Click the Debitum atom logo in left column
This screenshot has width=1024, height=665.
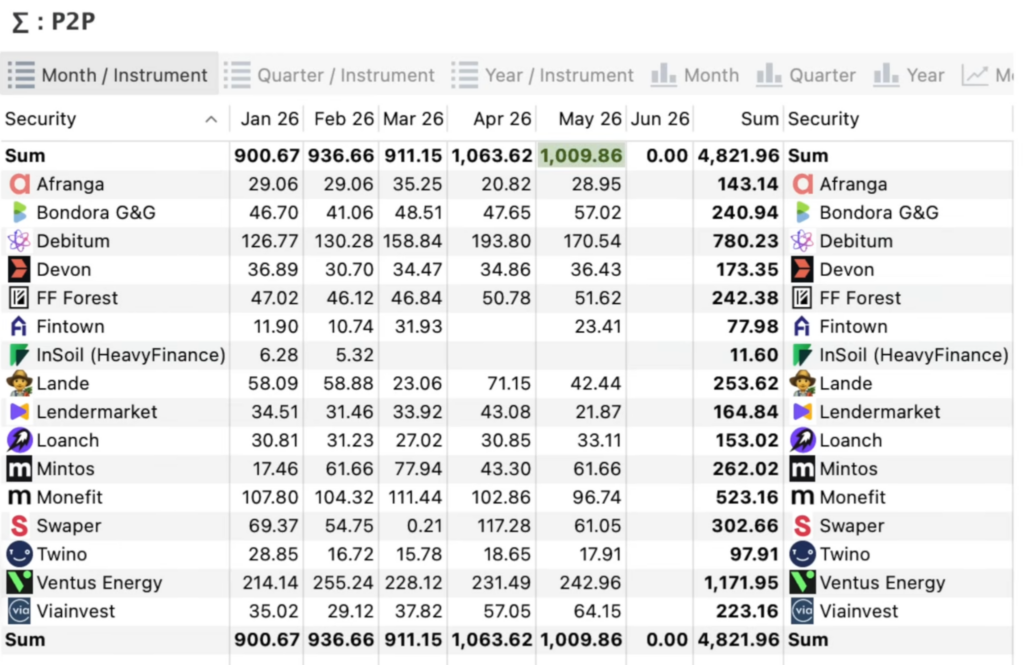coord(19,241)
